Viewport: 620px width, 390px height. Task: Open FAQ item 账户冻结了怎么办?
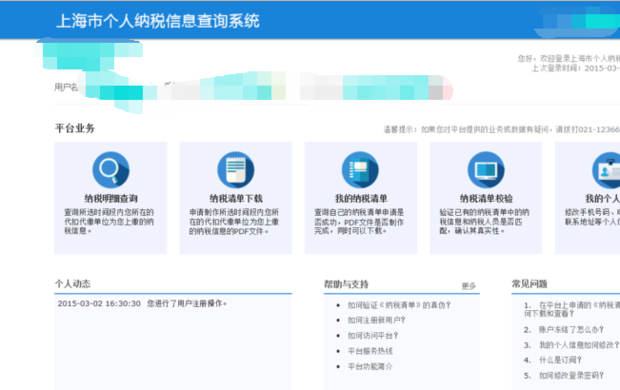[x=571, y=329]
